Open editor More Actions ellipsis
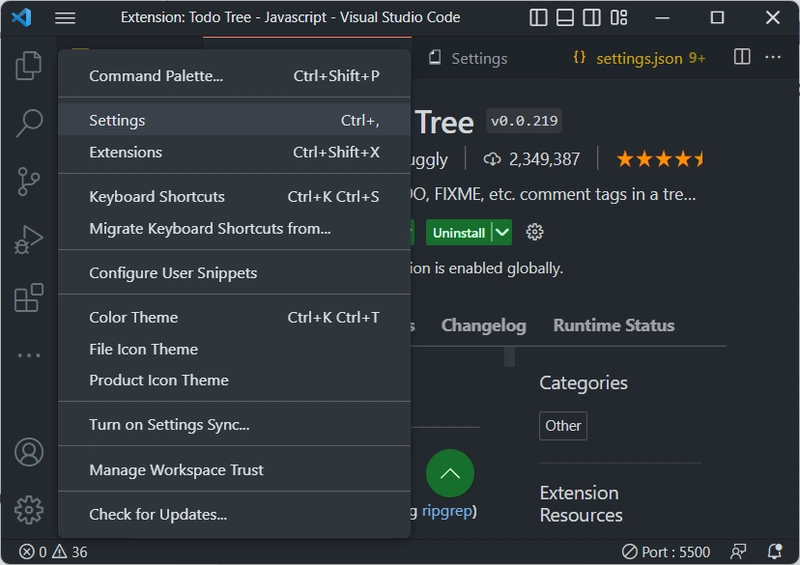Screen dimensions: 800x565 point(773,57)
